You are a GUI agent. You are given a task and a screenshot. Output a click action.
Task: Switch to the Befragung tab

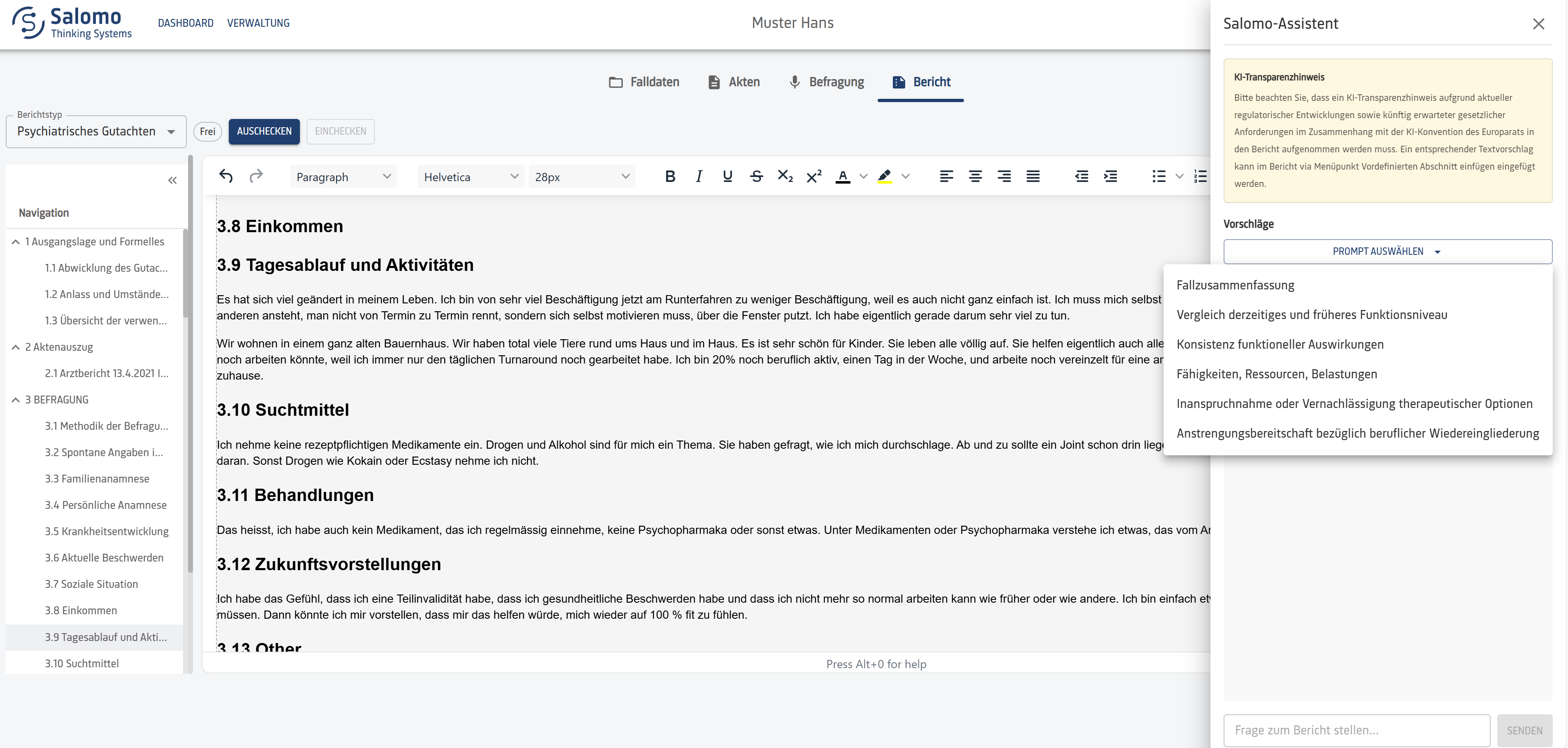tap(826, 82)
